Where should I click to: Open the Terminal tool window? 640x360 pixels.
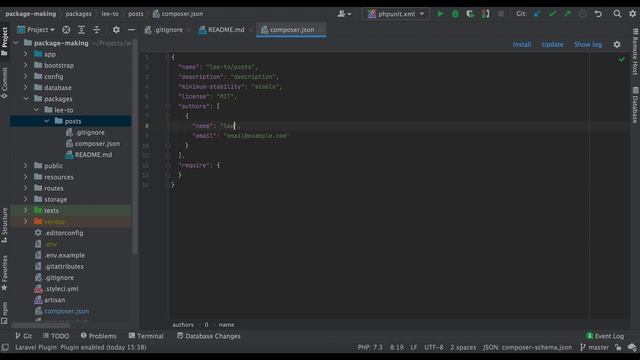coord(146,336)
